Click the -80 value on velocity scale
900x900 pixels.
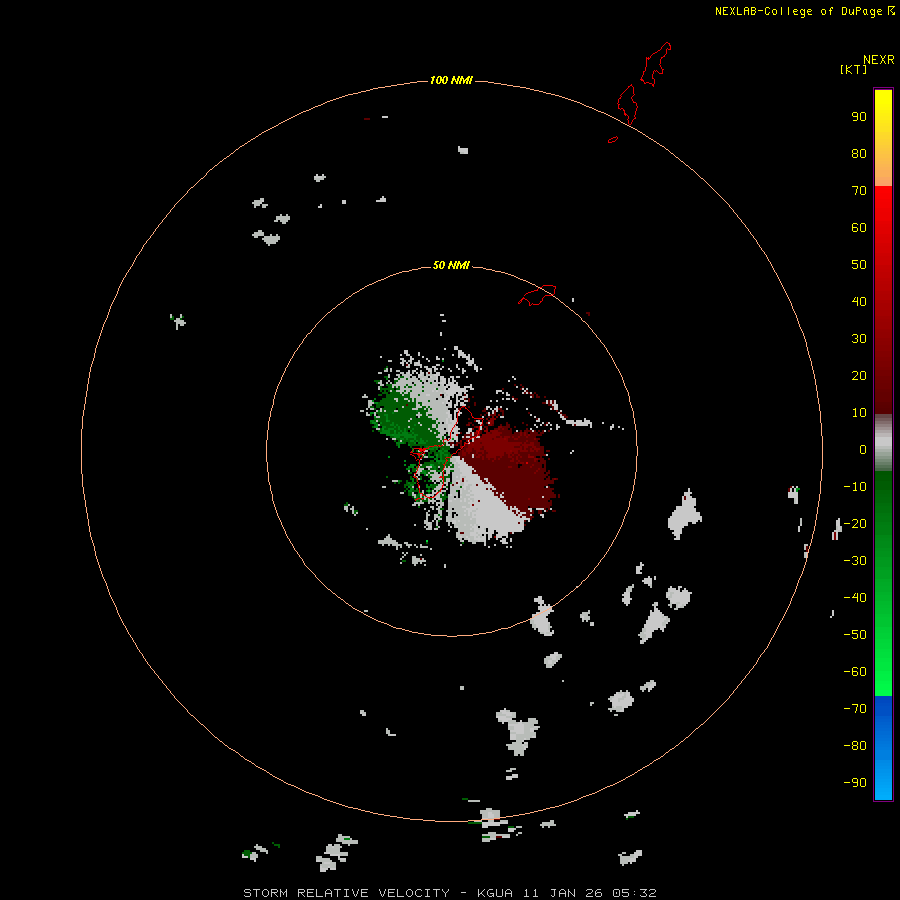(x=855, y=746)
